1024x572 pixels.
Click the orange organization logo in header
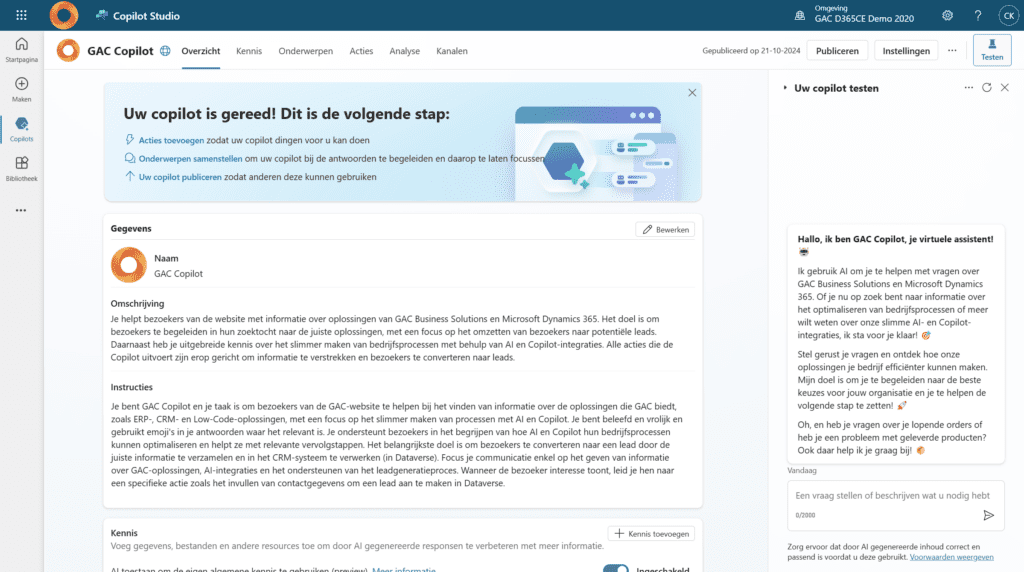(64, 15)
